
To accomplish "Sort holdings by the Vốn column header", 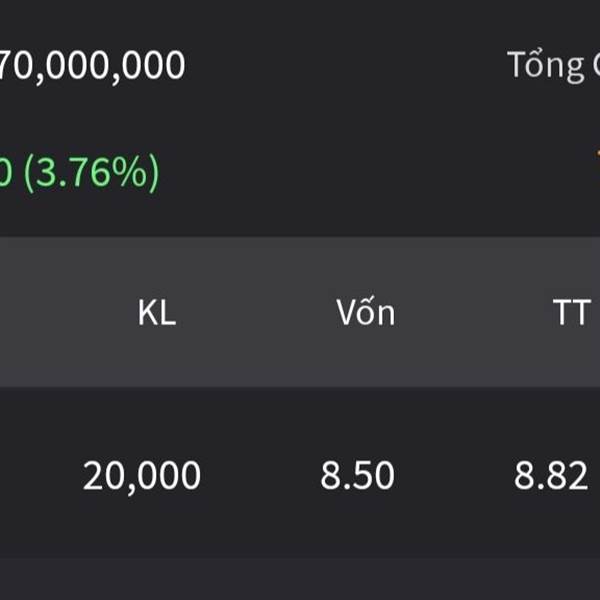I will 365,311.
